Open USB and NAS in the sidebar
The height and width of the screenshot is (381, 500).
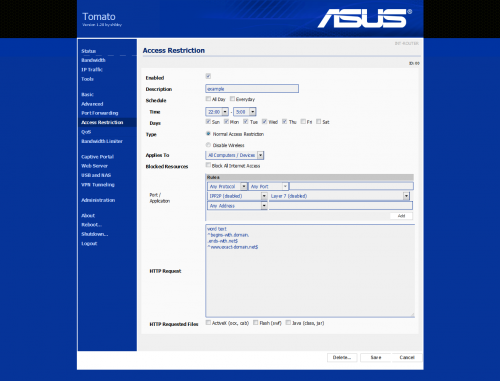pyautogui.click(x=96, y=175)
